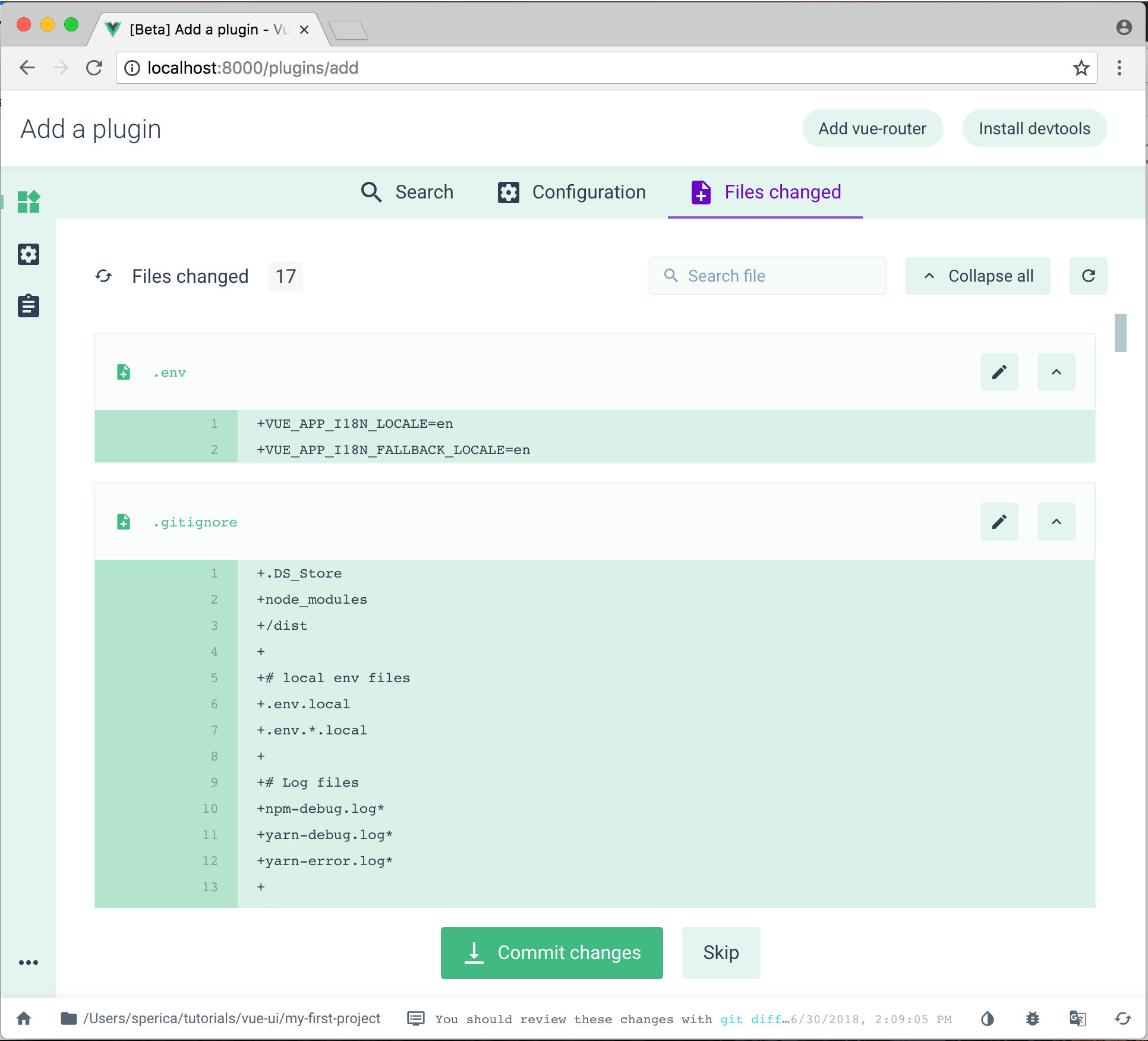
Task: Edit the .env file with the pencil icon
Action: 999,372
